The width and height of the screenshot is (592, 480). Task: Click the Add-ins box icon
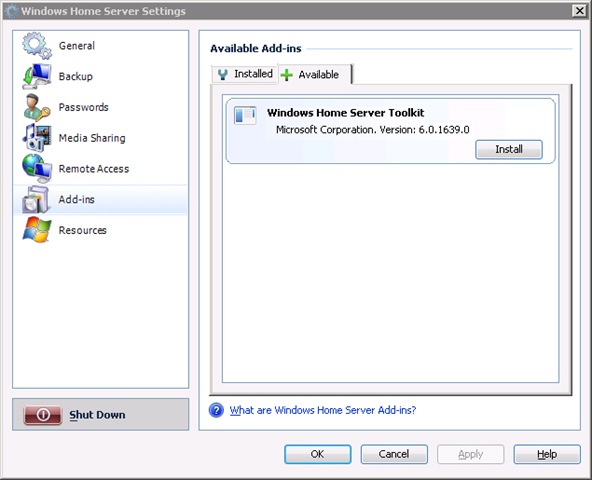tap(35, 199)
